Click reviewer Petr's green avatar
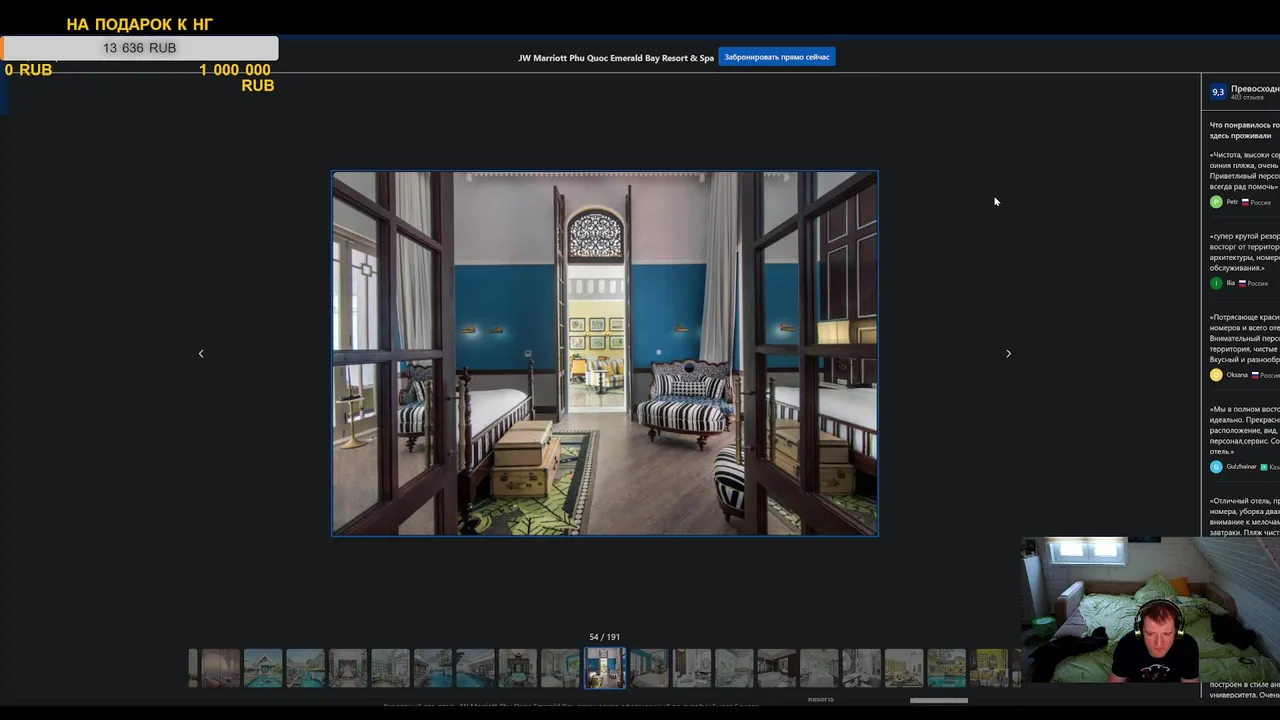Screen dimensions: 1280x720 1216,202
